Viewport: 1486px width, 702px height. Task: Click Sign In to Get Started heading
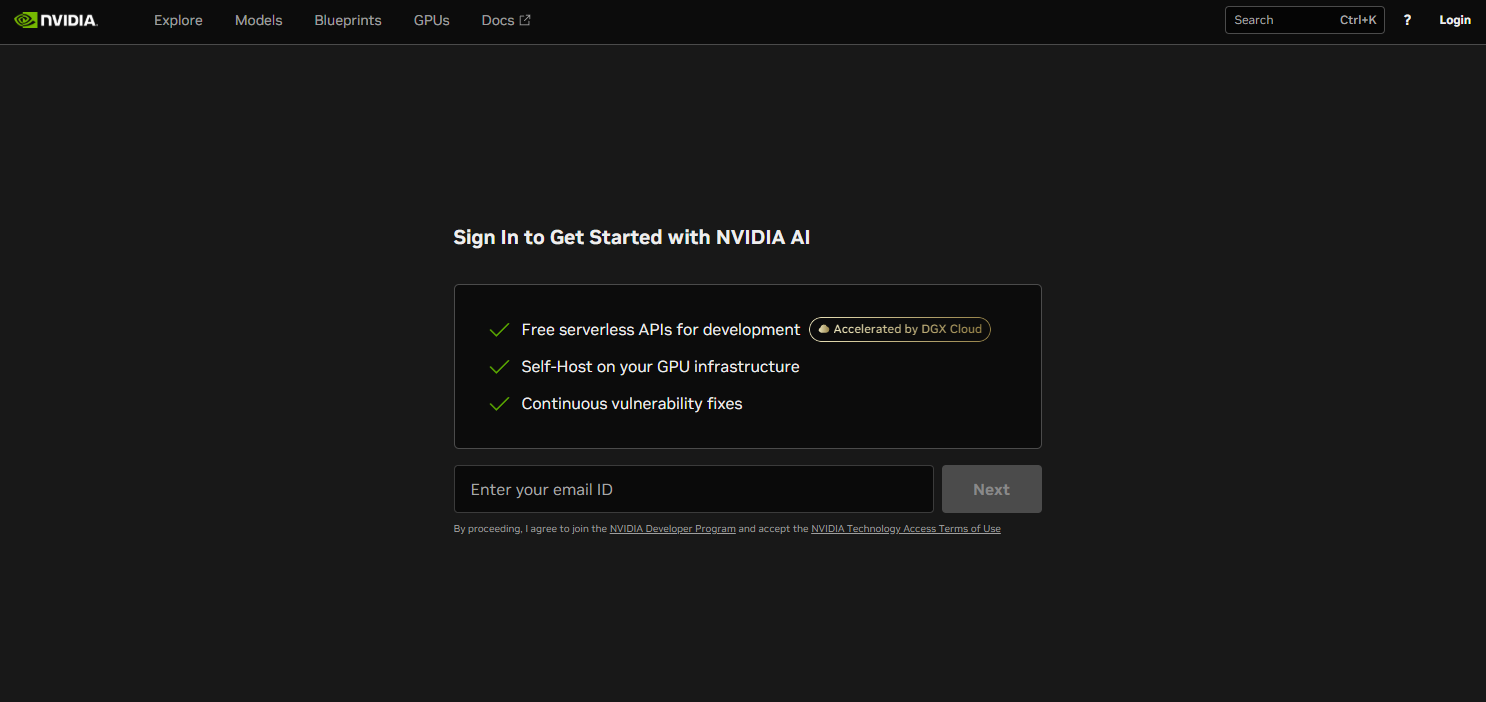click(632, 237)
